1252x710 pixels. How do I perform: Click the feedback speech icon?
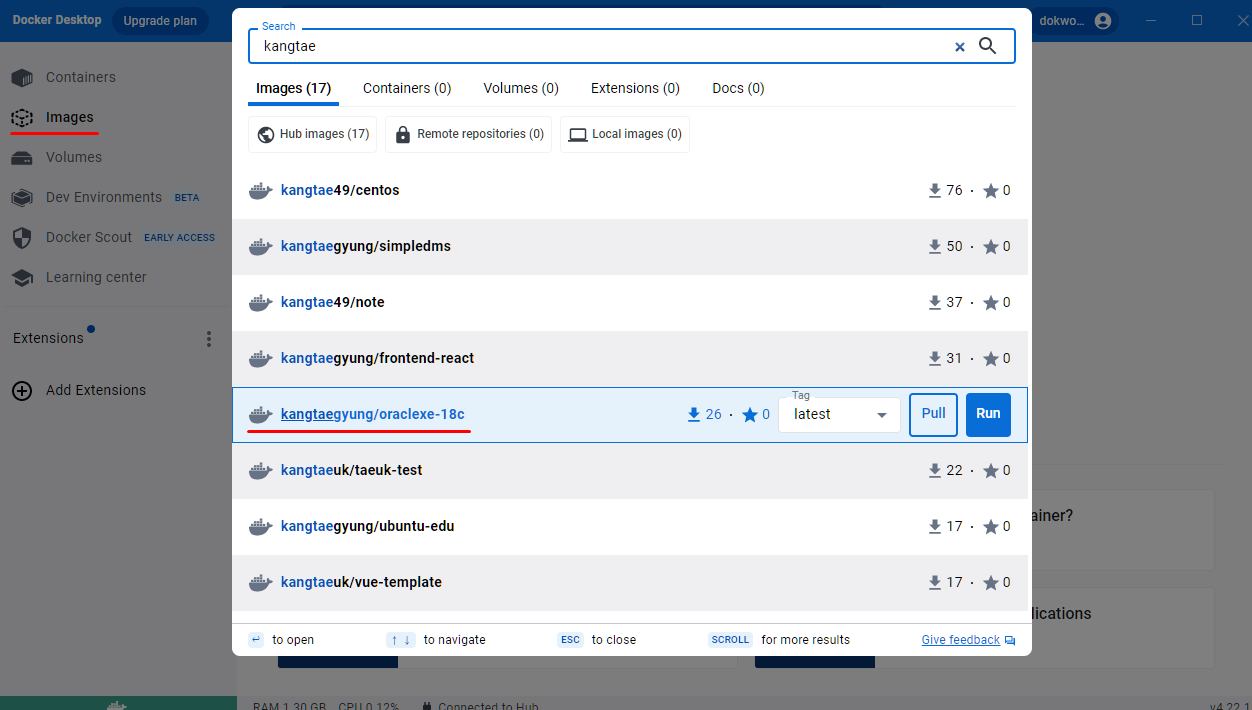[1010, 640]
